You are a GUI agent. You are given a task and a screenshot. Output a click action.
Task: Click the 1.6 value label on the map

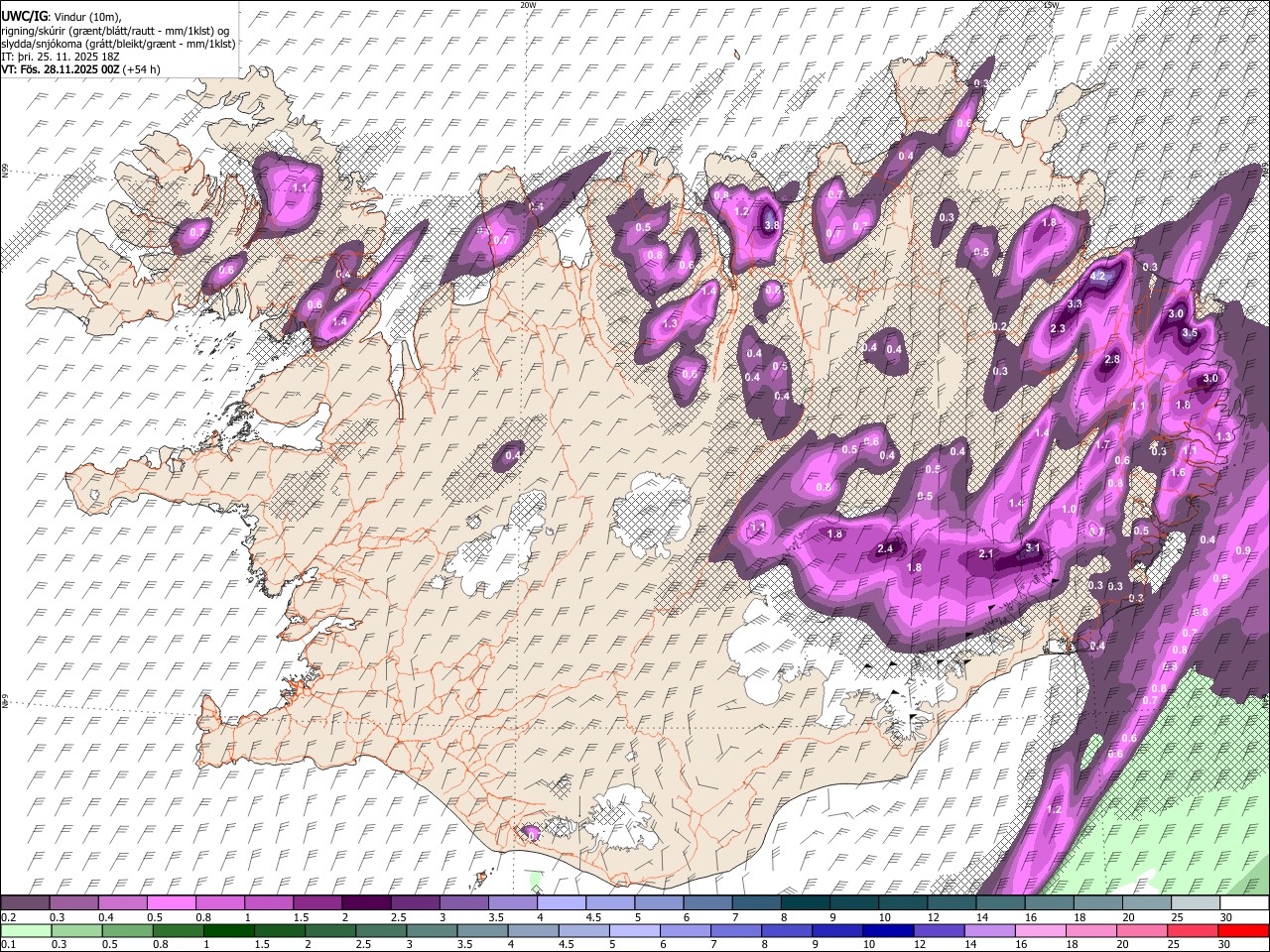(x=1178, y=473)
